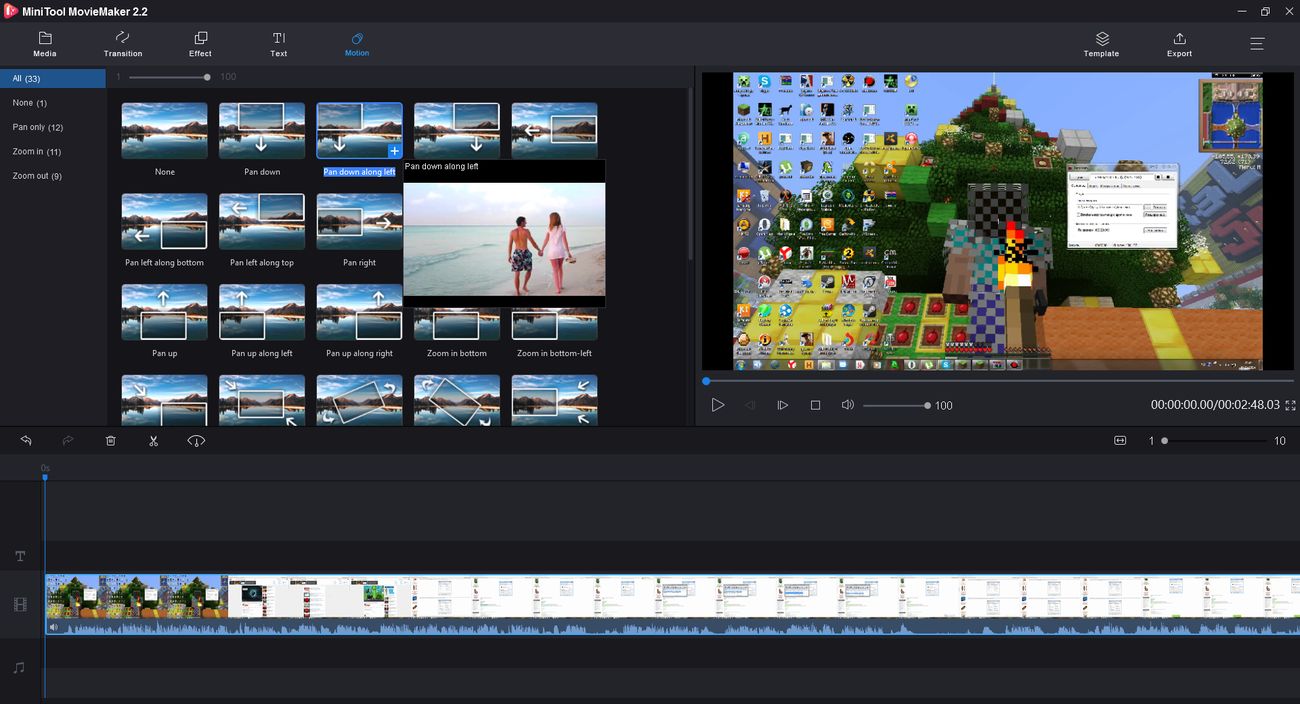Split clip with the scissors icon
Viewport: 1300px width, 704px height.
[x=153, y=440]
